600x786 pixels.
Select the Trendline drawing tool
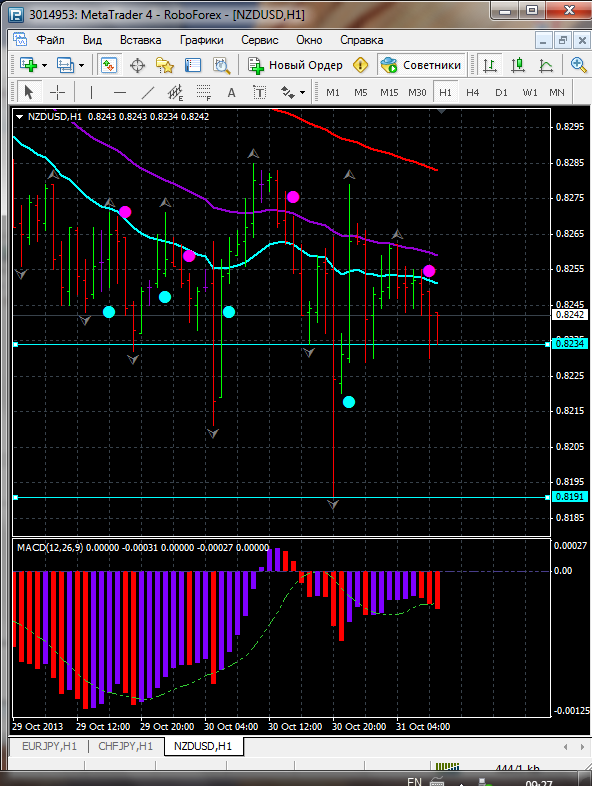point(148,92)
